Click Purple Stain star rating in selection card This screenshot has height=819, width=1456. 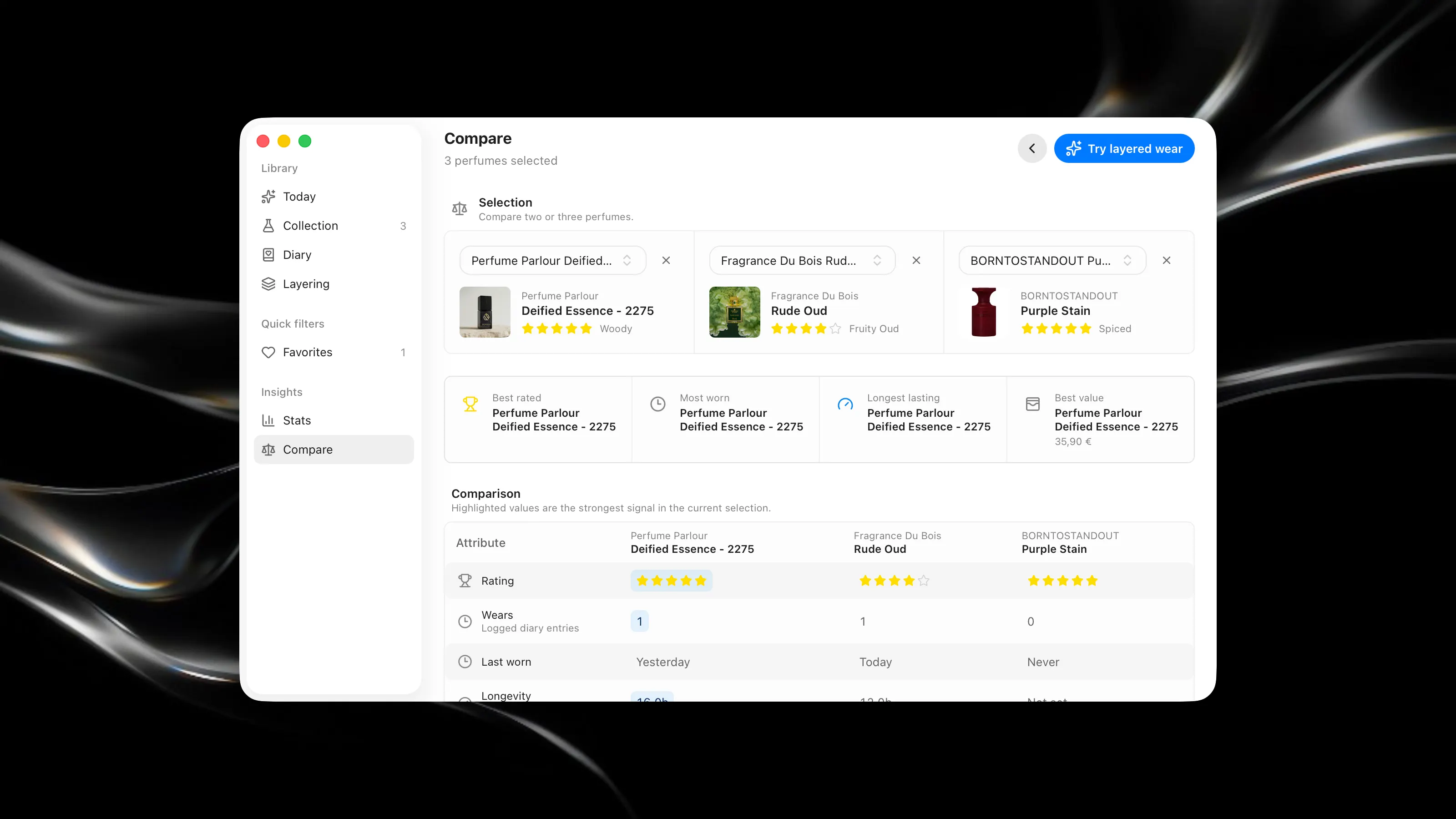[1056, 329]
